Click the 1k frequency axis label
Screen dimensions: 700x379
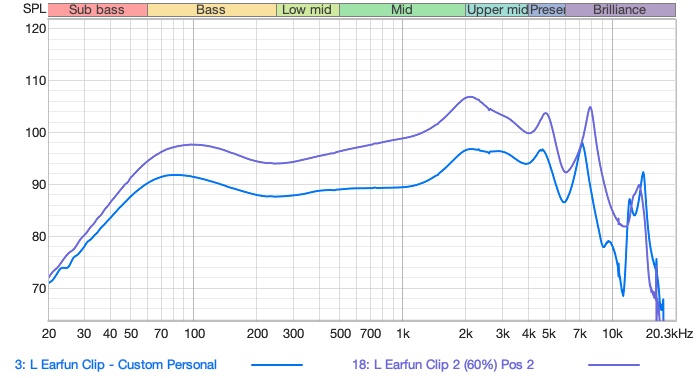403,333
